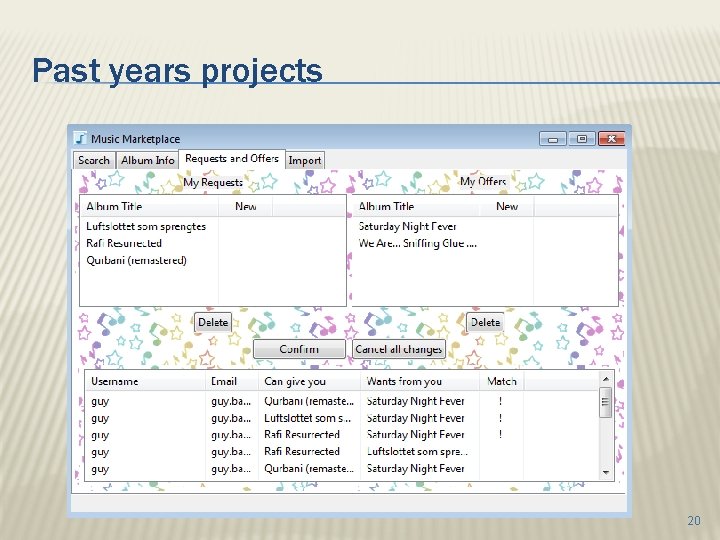720x540 pixels.
Task: Click 'Luftslottet som spre...' in Wants from you
Action: 417,451
